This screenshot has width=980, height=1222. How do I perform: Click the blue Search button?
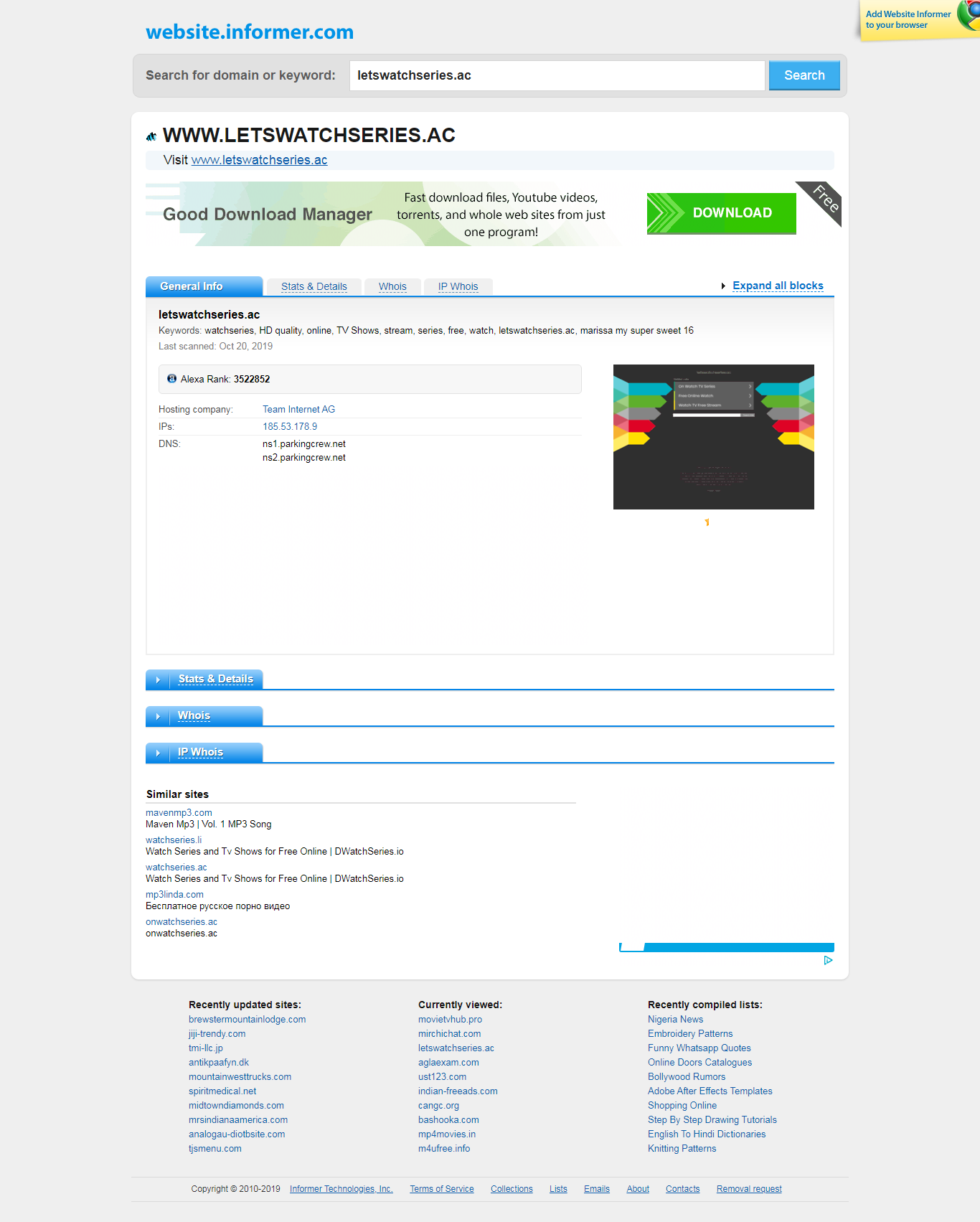[804, 75]
